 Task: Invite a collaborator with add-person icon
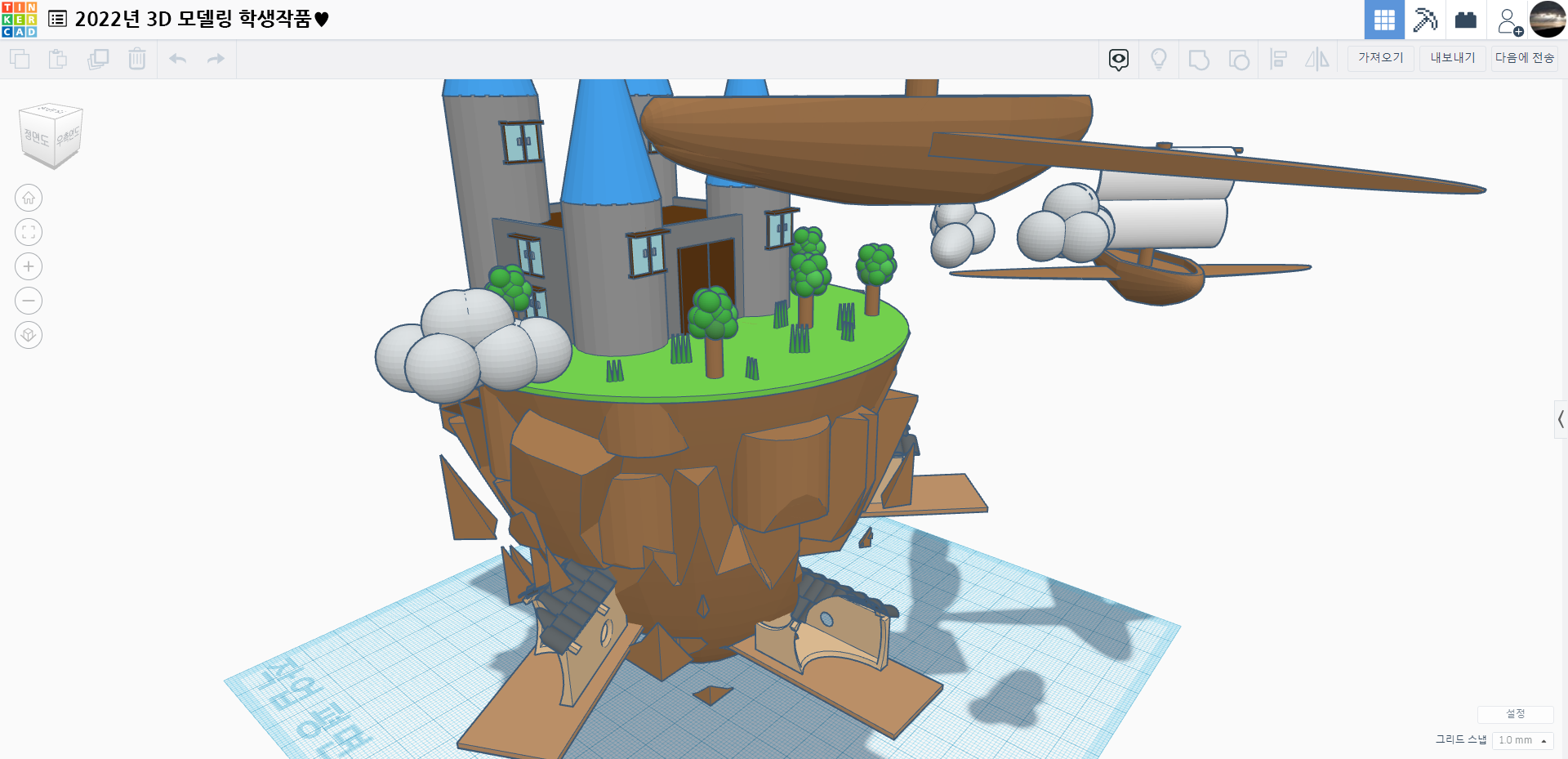point(1509,21)
